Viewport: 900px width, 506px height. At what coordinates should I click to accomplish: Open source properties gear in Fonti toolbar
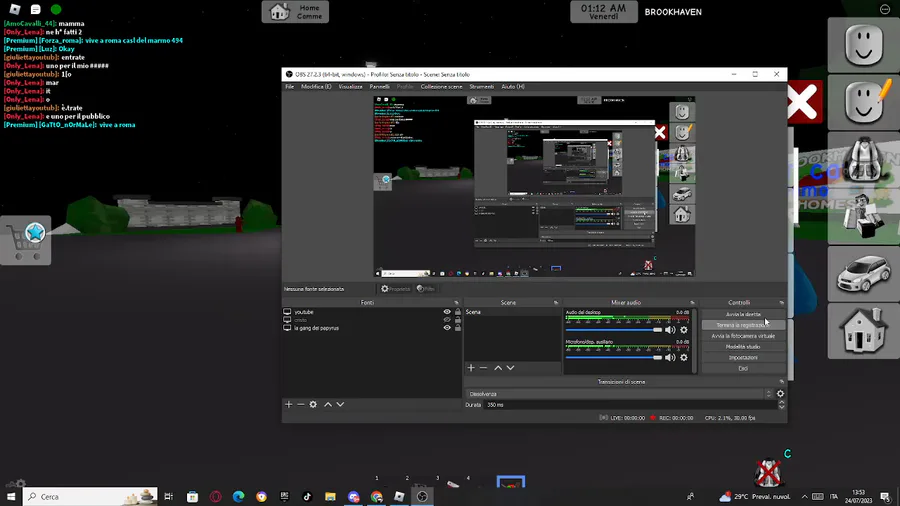coord(313,404)
